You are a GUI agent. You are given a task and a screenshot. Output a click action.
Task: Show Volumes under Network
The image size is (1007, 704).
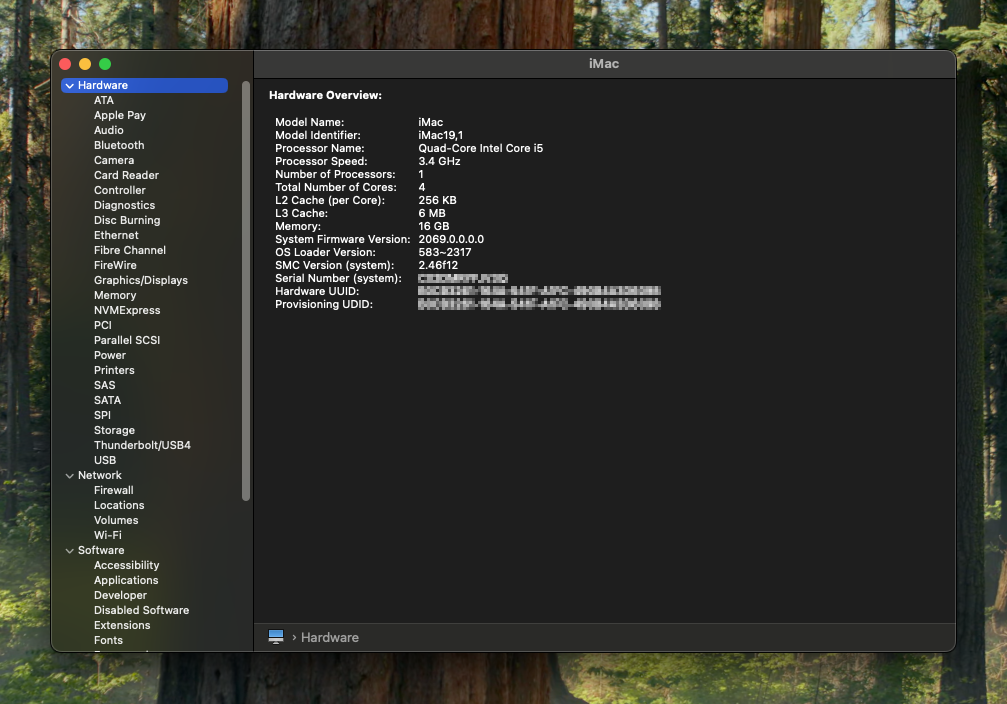[116, 520]
